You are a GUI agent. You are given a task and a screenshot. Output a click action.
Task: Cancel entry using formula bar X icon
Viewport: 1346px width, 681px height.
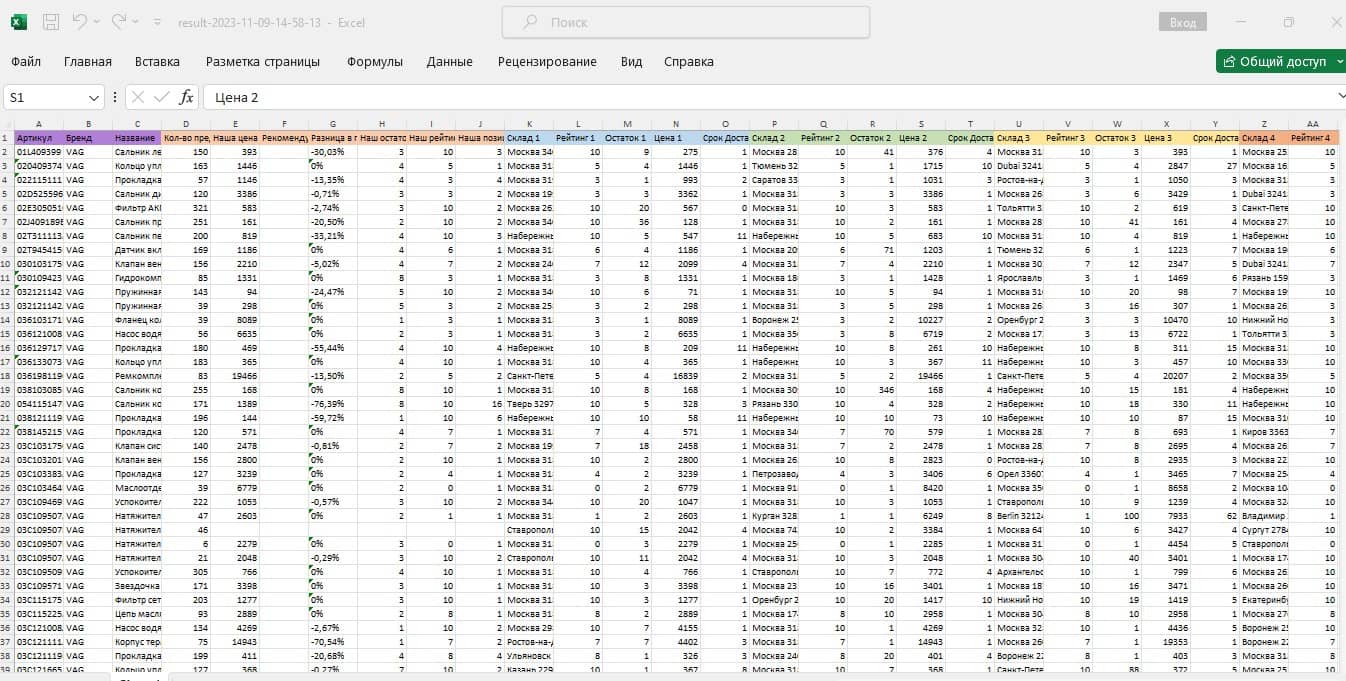(x=138, y=97)
